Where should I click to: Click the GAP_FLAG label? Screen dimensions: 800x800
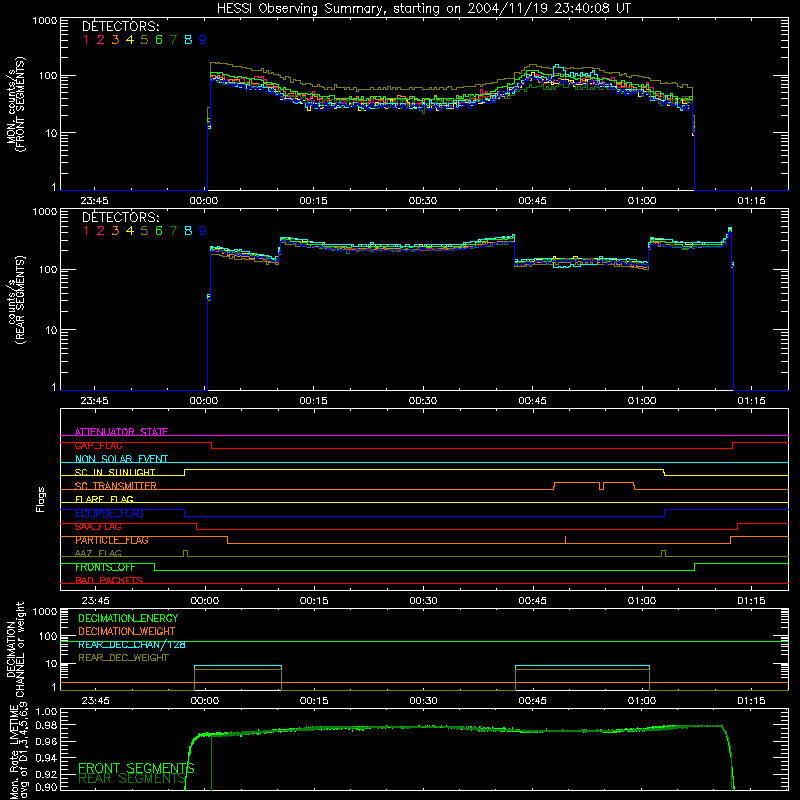98,445
